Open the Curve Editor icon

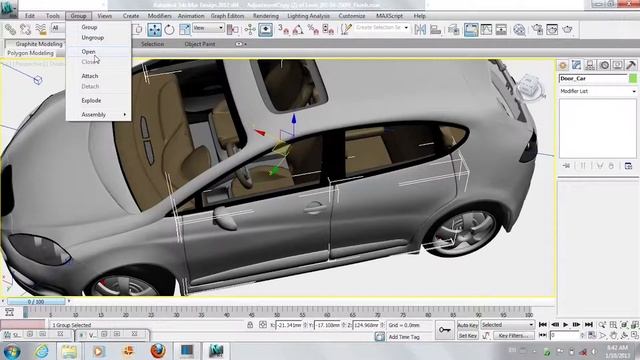pos(486,29)
